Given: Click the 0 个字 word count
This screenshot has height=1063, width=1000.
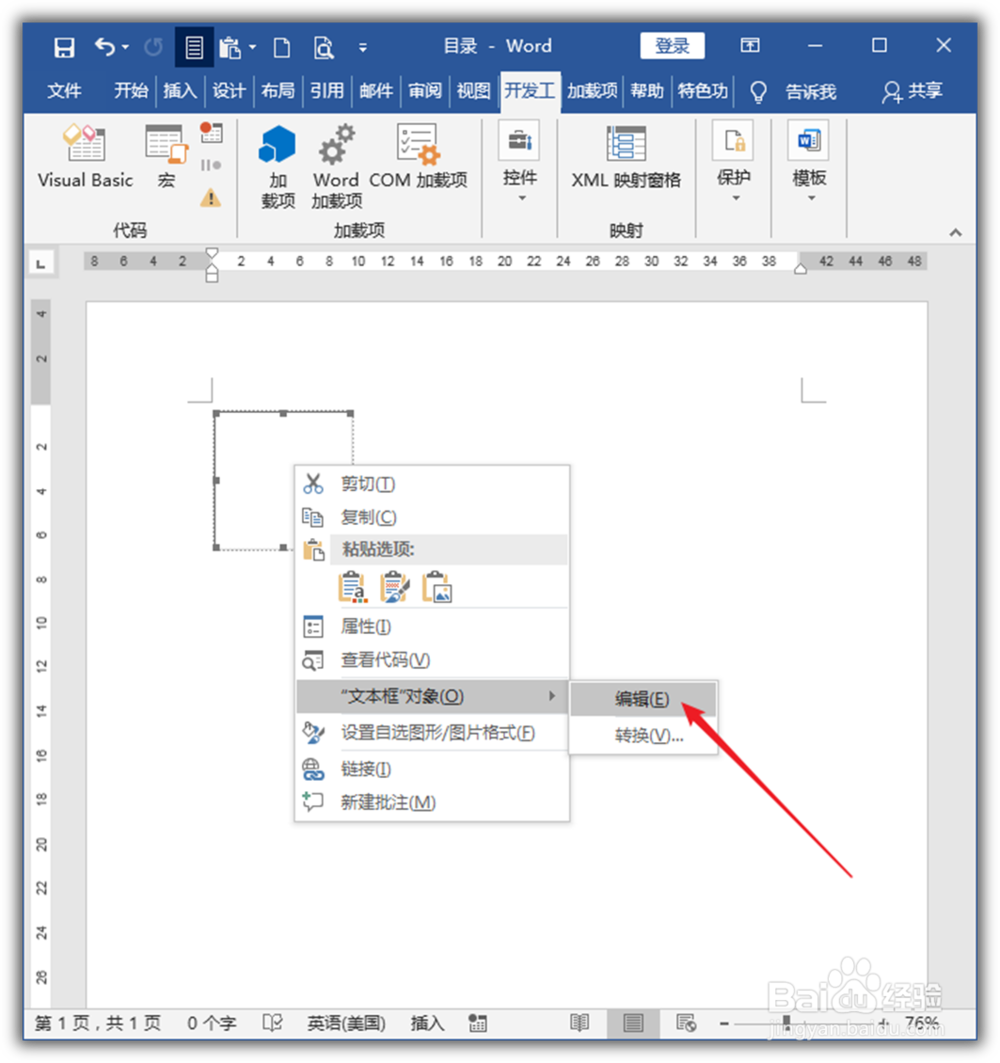Looking at the screenshot, I should point(212,1023).
